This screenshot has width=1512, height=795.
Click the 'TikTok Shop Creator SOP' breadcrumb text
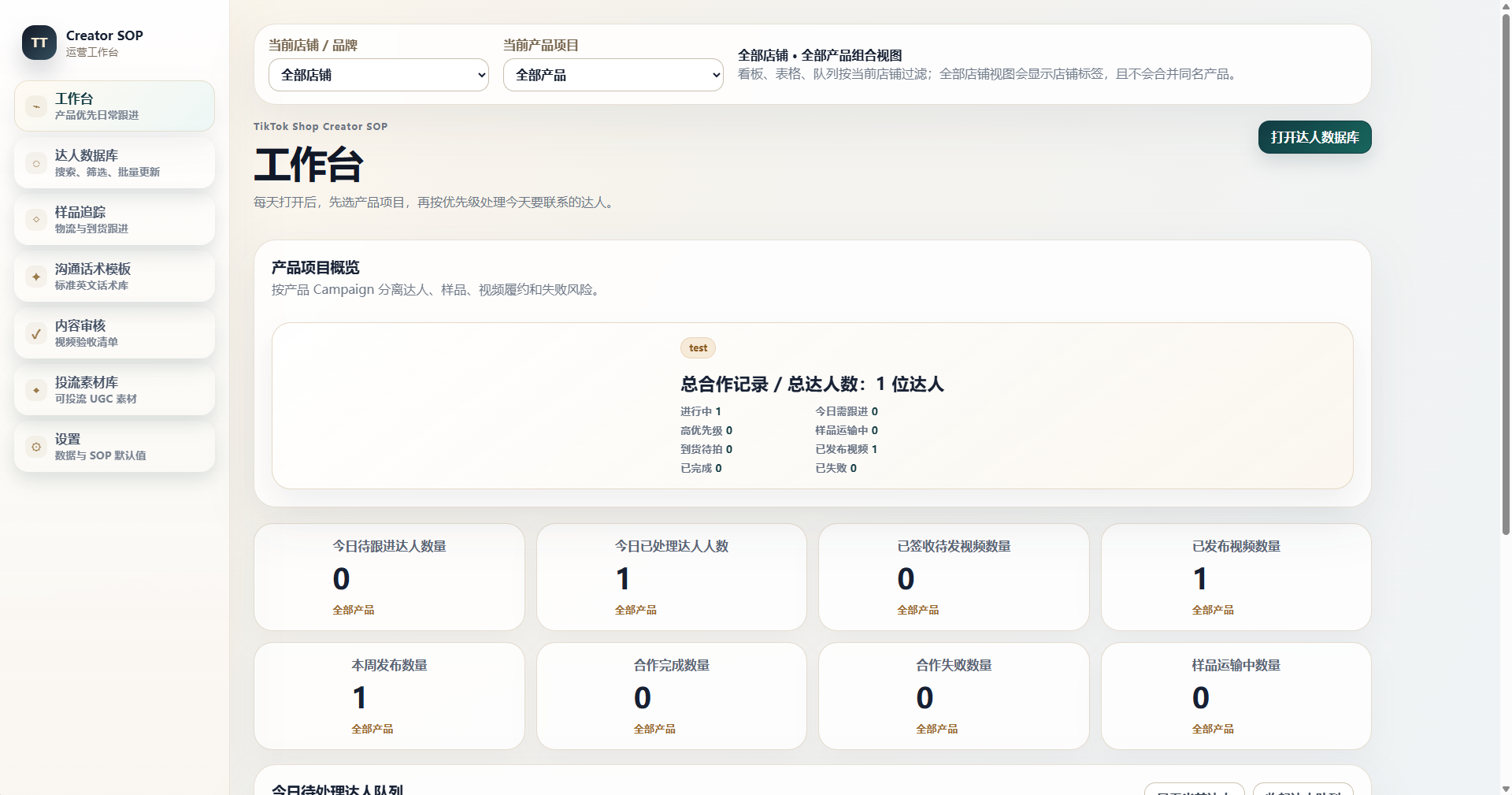321,126
